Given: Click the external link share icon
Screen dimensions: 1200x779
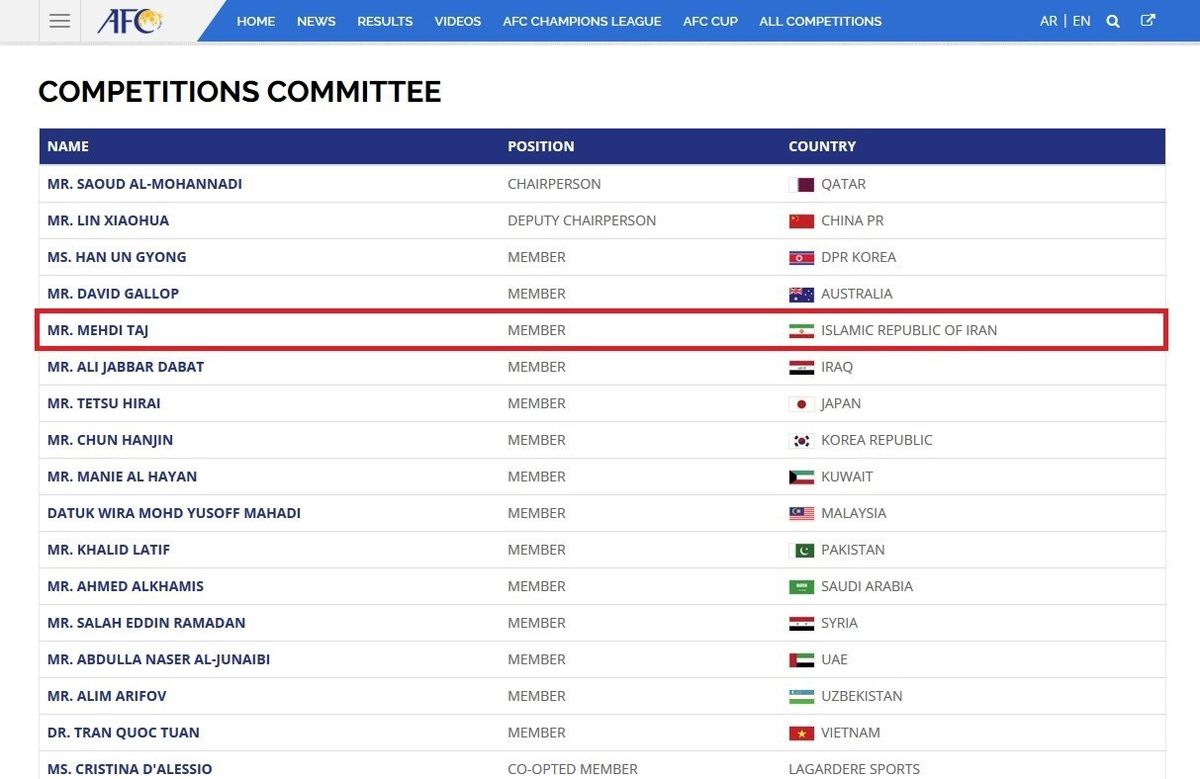Looking at the screenshot, I should click(x=1147, y=20).
